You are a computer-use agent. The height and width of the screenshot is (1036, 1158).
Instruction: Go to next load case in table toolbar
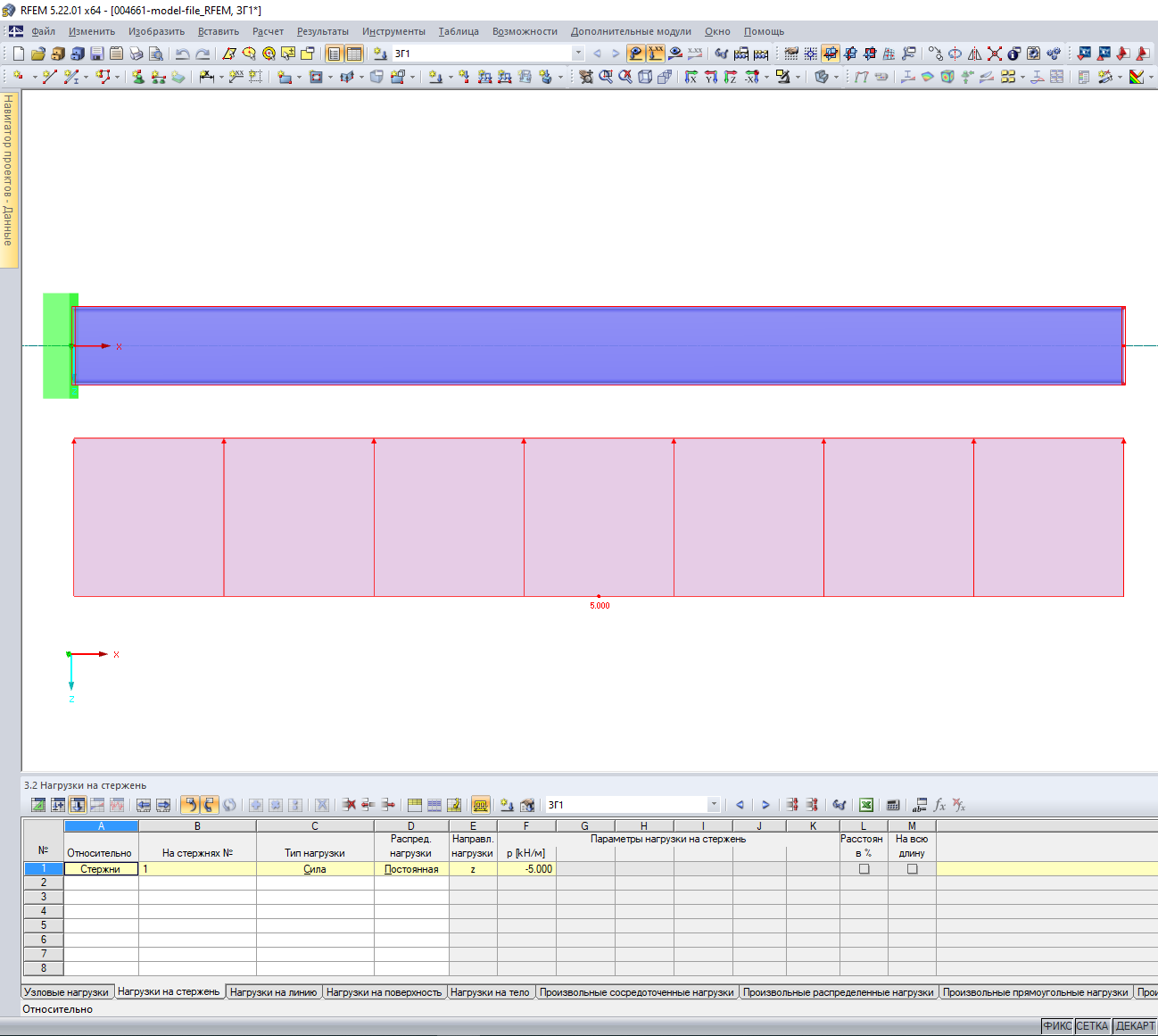coord(765,805)
